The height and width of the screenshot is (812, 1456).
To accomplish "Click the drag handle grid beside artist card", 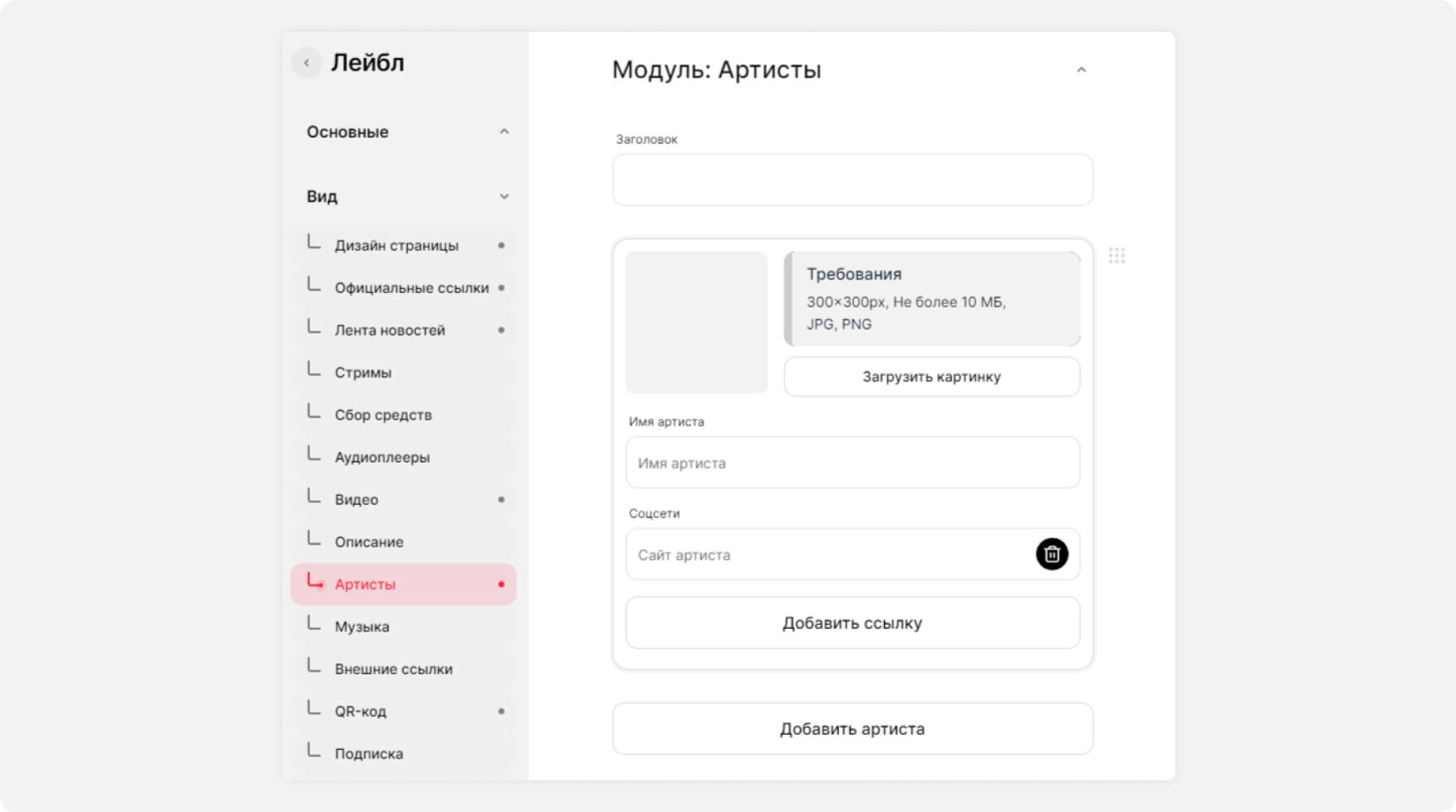I will click(1116, 256).
